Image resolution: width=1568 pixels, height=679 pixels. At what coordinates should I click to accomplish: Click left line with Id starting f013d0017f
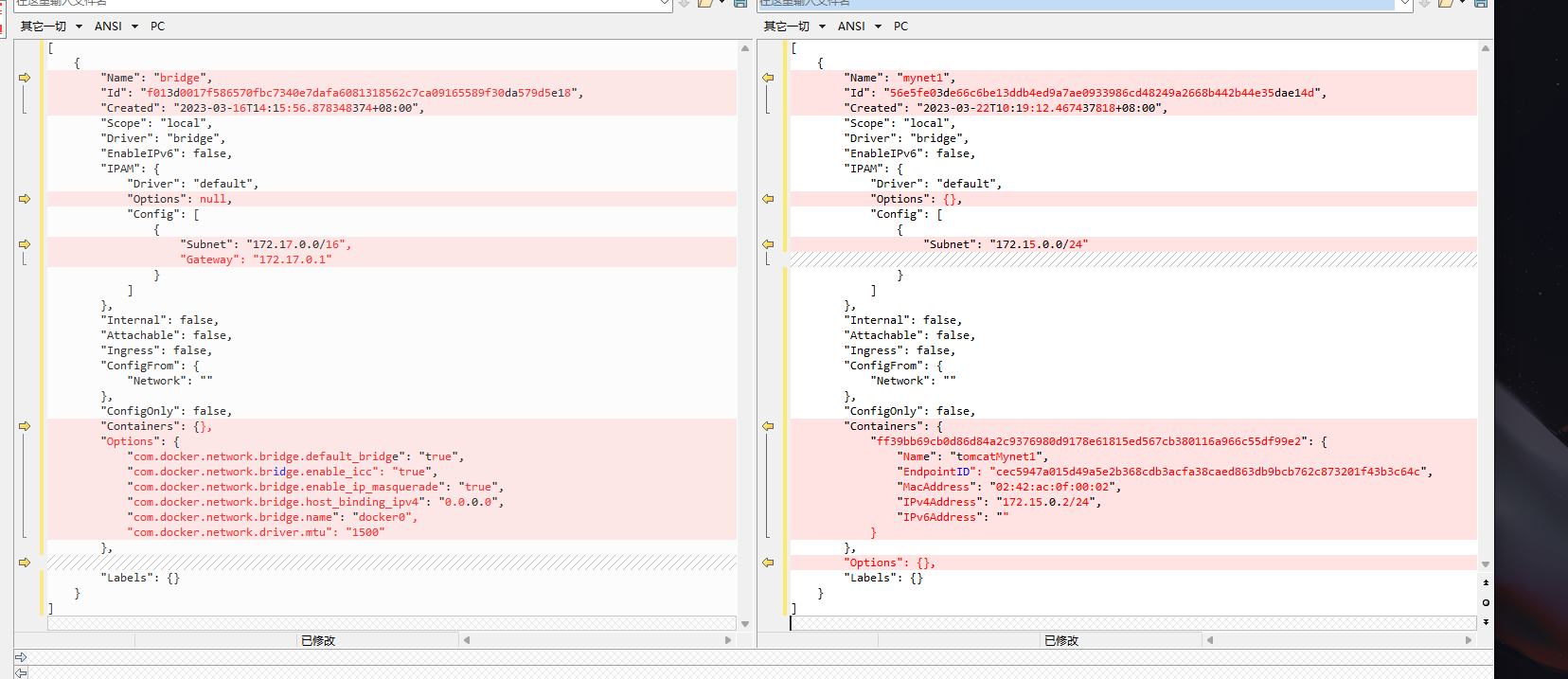[x=342, y=93]
